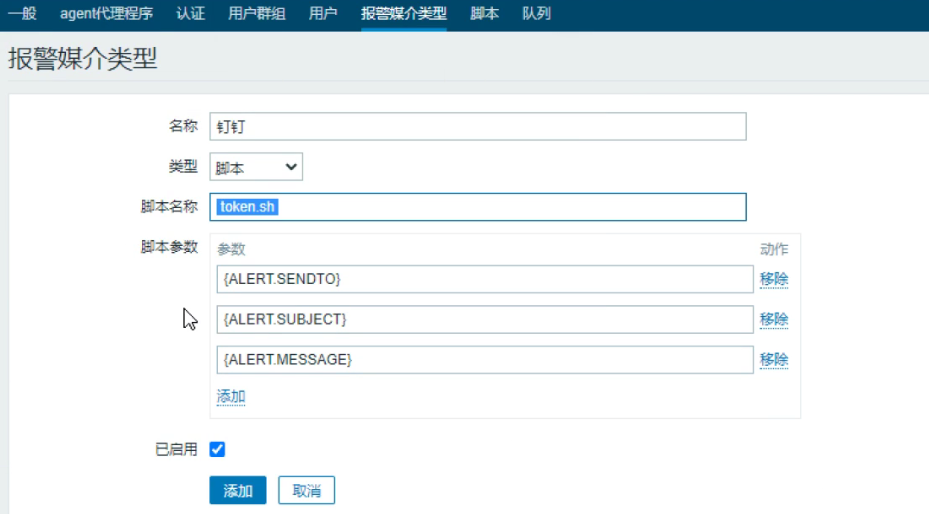The width and height of the screenshot is (929, 514).
Task: Submit the form with blue 添加 button
Action: pos(238,490)
